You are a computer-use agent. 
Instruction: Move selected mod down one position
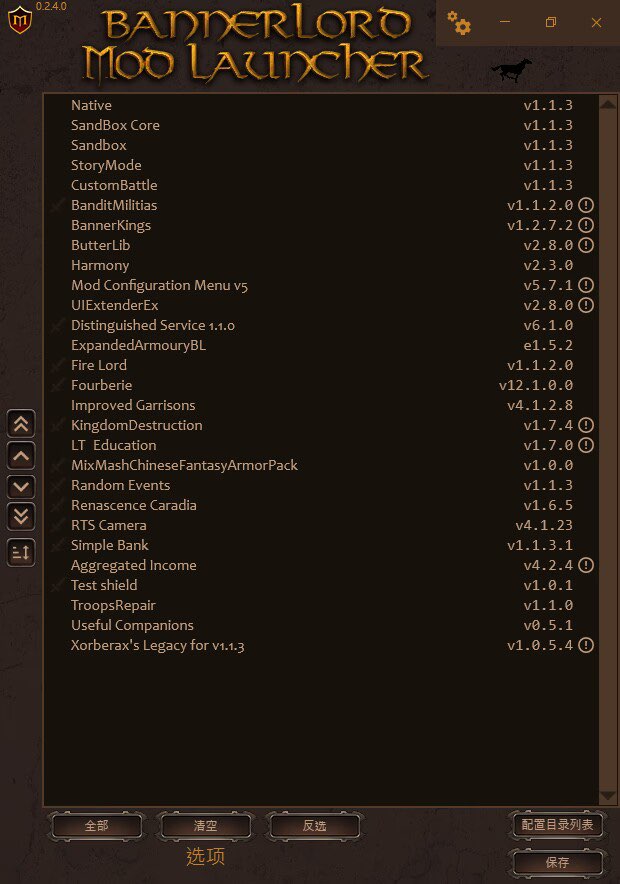(21, 487)
